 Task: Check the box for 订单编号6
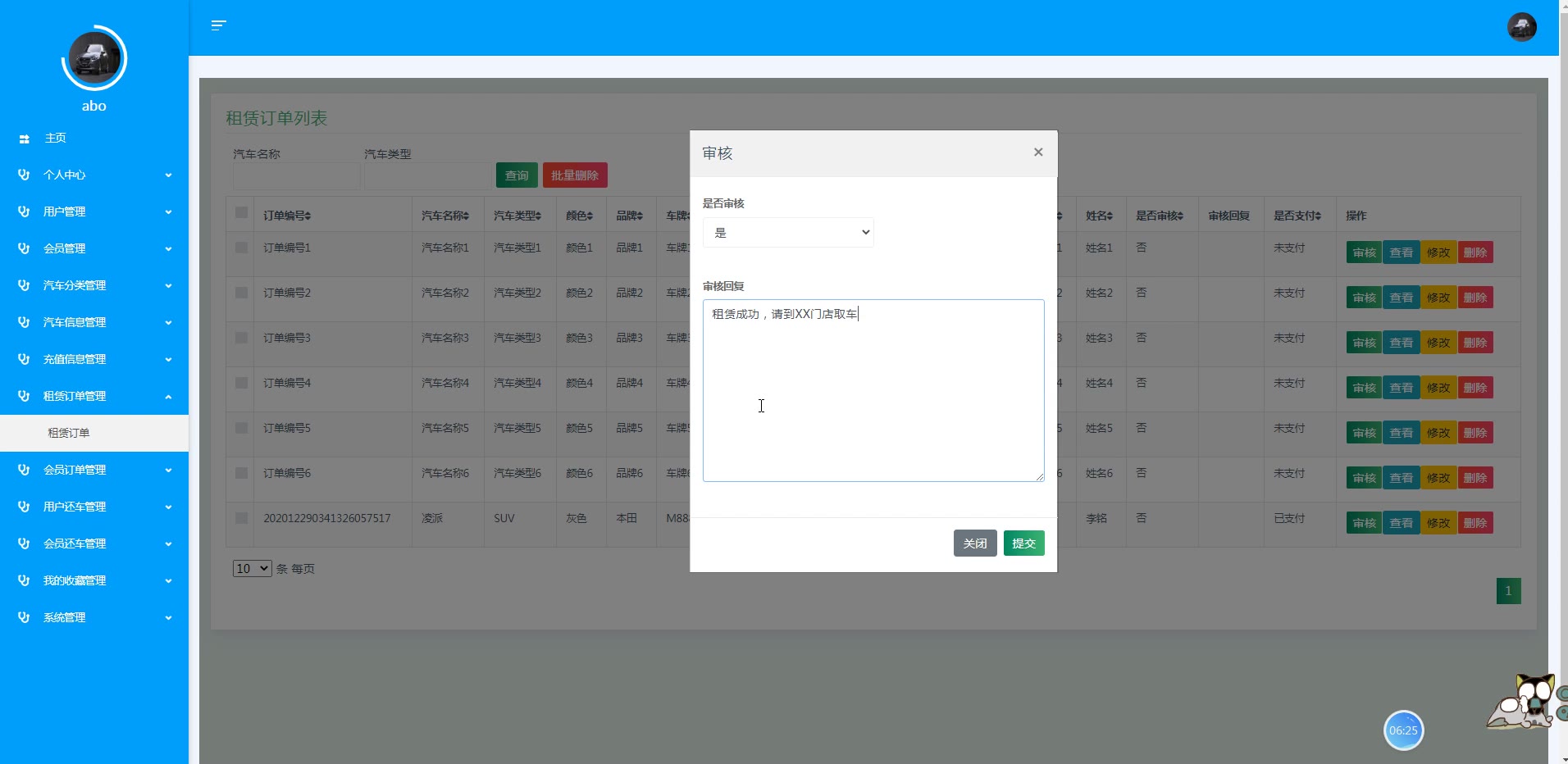[x=241, y=472]
